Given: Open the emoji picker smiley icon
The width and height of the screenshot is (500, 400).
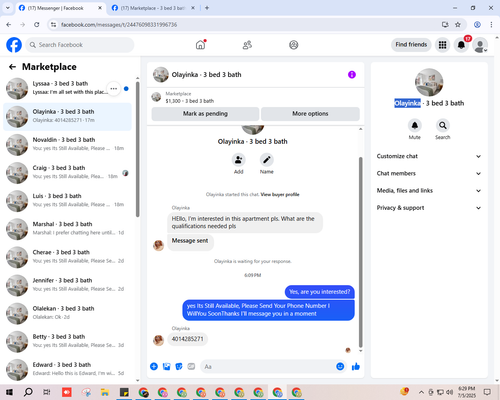Looking at the screenshot, I should click(x=340, y=367).
